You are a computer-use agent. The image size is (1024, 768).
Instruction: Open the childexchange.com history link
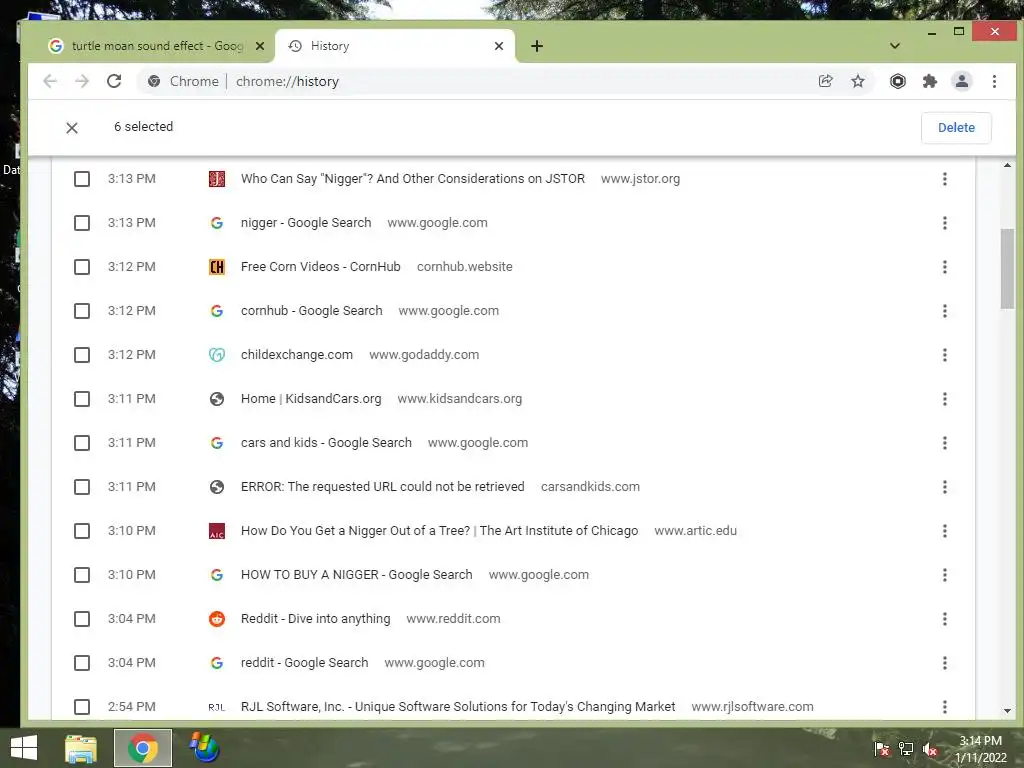coord(297,355)
